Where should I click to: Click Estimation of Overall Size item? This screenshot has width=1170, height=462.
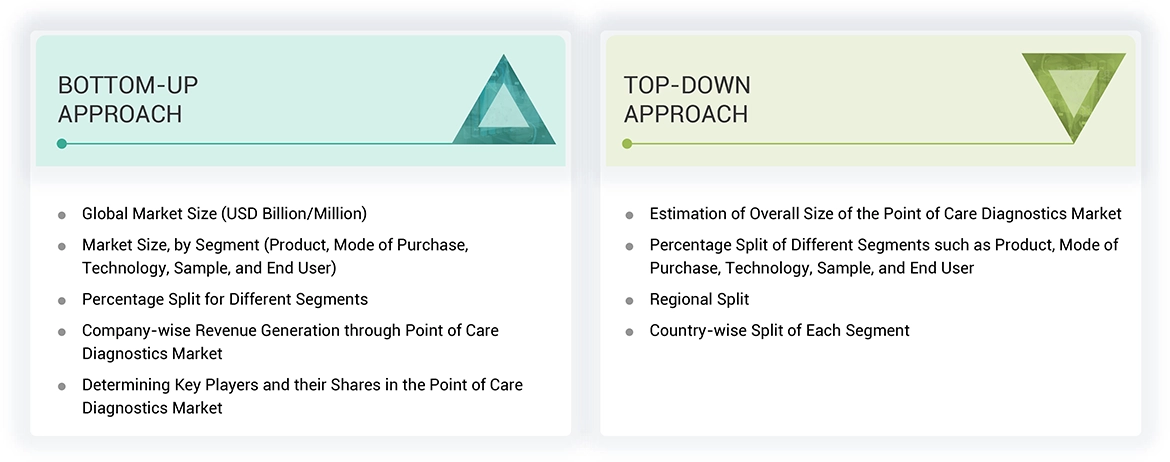click(x=885, y=213)
